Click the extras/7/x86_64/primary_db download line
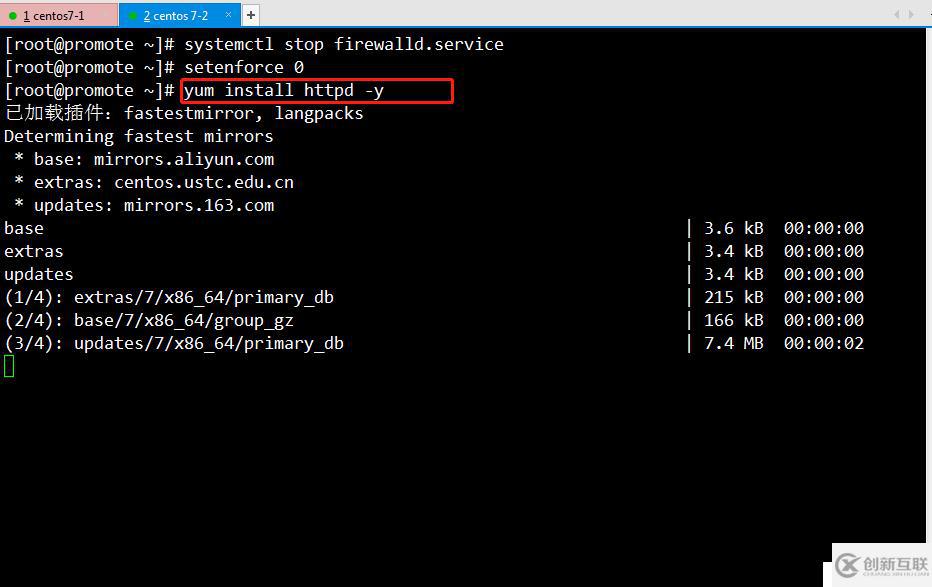This screenshot has width=932, height=587. [x=203, y=297]
